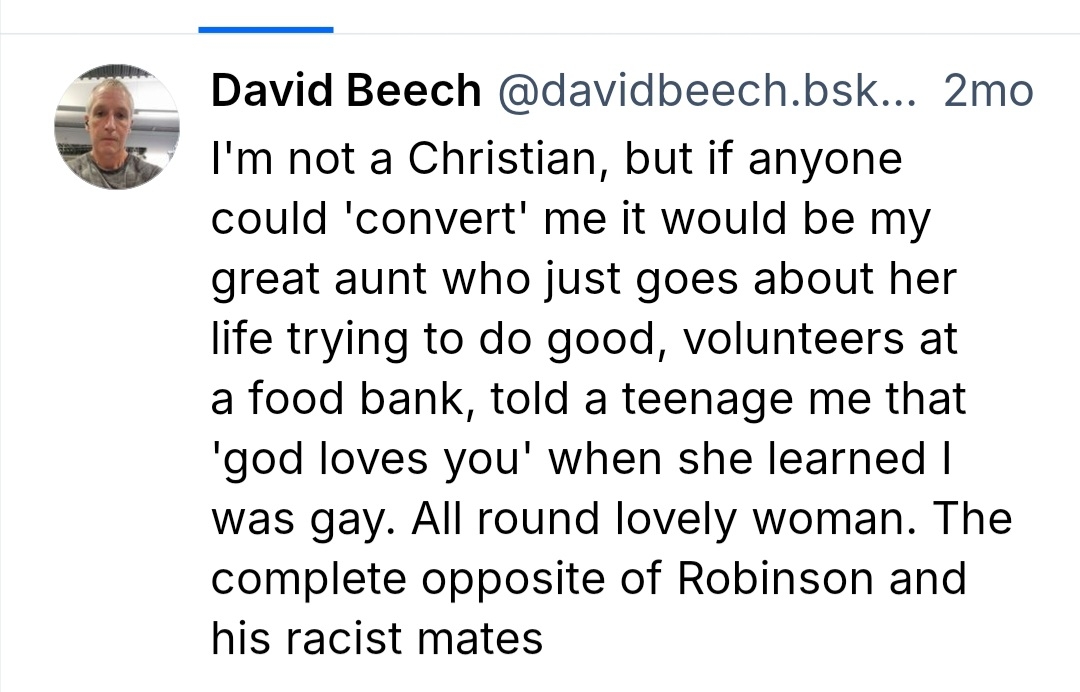Screen dimensions: 1080x692
Task: Select the active tab's blue underline indicator
Action: (x=265, y=29)
